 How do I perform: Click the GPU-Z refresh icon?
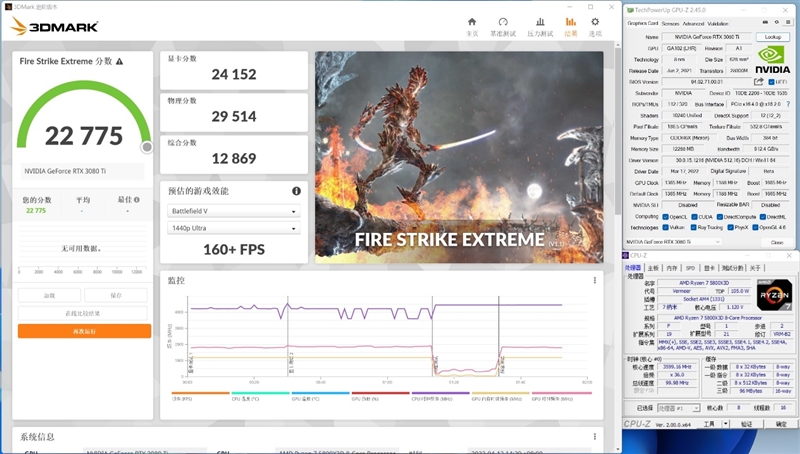pyautogui.click(x=777, y=22)
